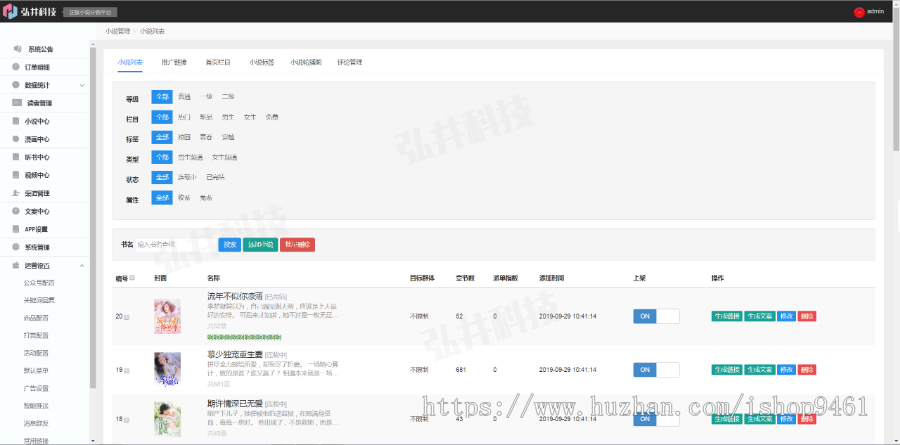Screen dimensions: 900x445
Task: Click the icon beside 听书中心
Action: coord(16,157)
